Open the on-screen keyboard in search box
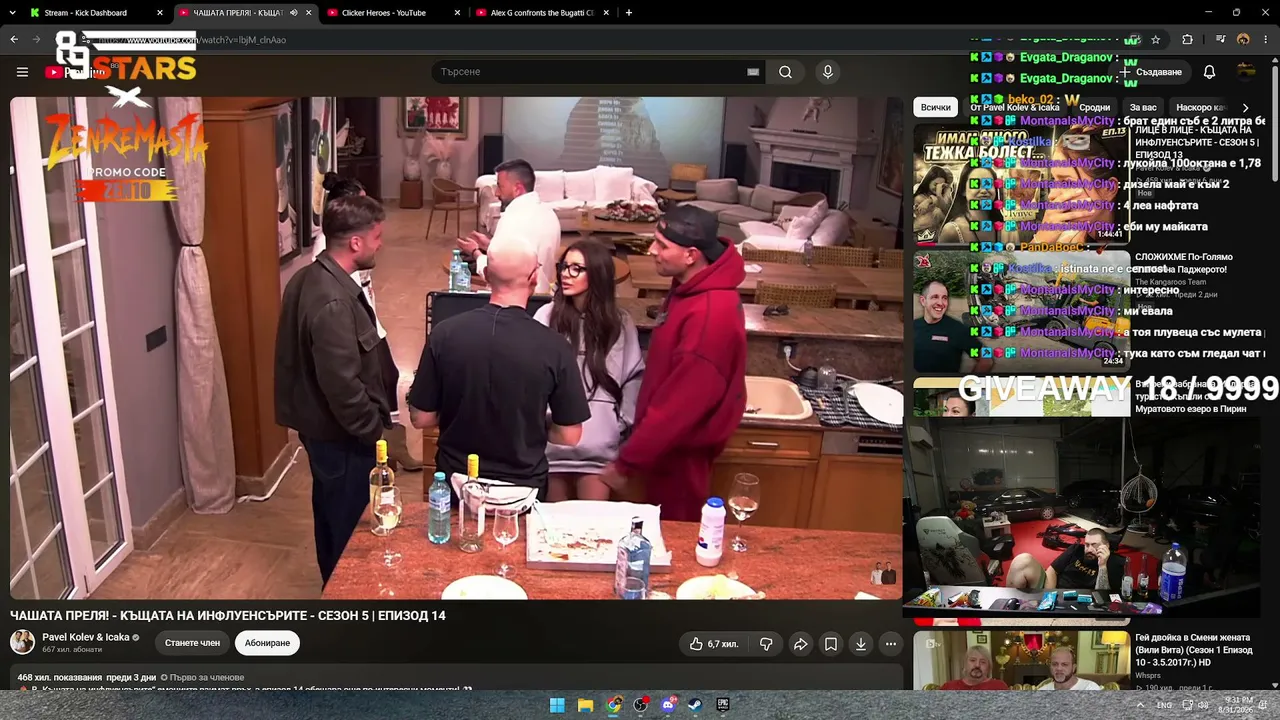The width and height of the screenshot is (1280, 720). pos(753,72)
